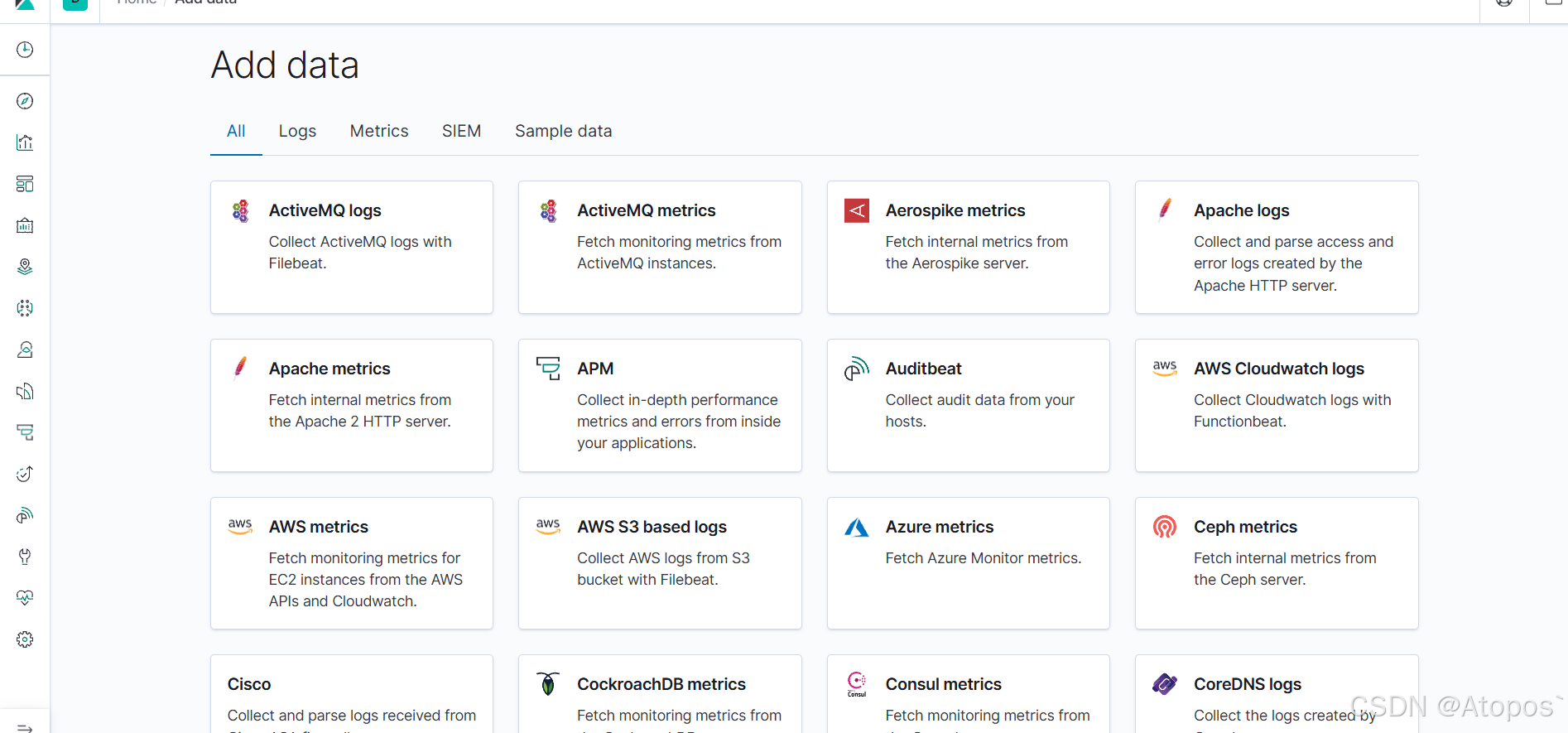This screenshot has width=1568, height=733.
Task: Switch to the Logs tab
Action: click(x=297, y=131)
